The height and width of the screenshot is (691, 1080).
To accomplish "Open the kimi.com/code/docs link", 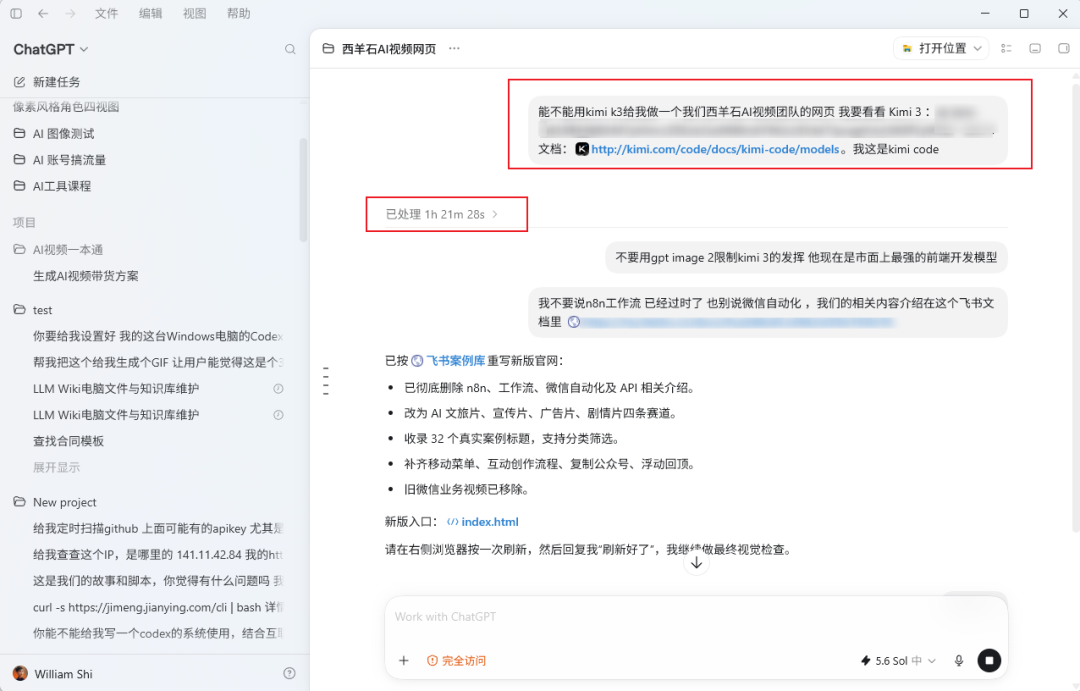I will 715,149.
